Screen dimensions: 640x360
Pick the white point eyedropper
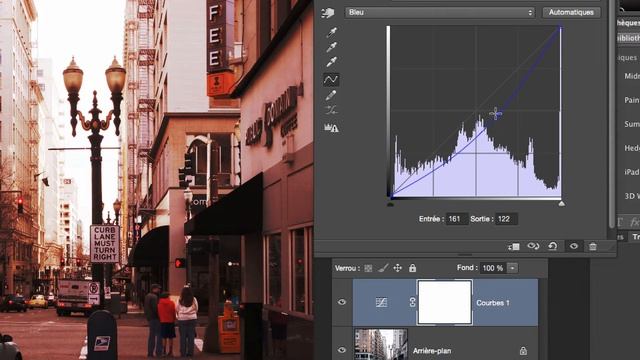click(331, 62)
